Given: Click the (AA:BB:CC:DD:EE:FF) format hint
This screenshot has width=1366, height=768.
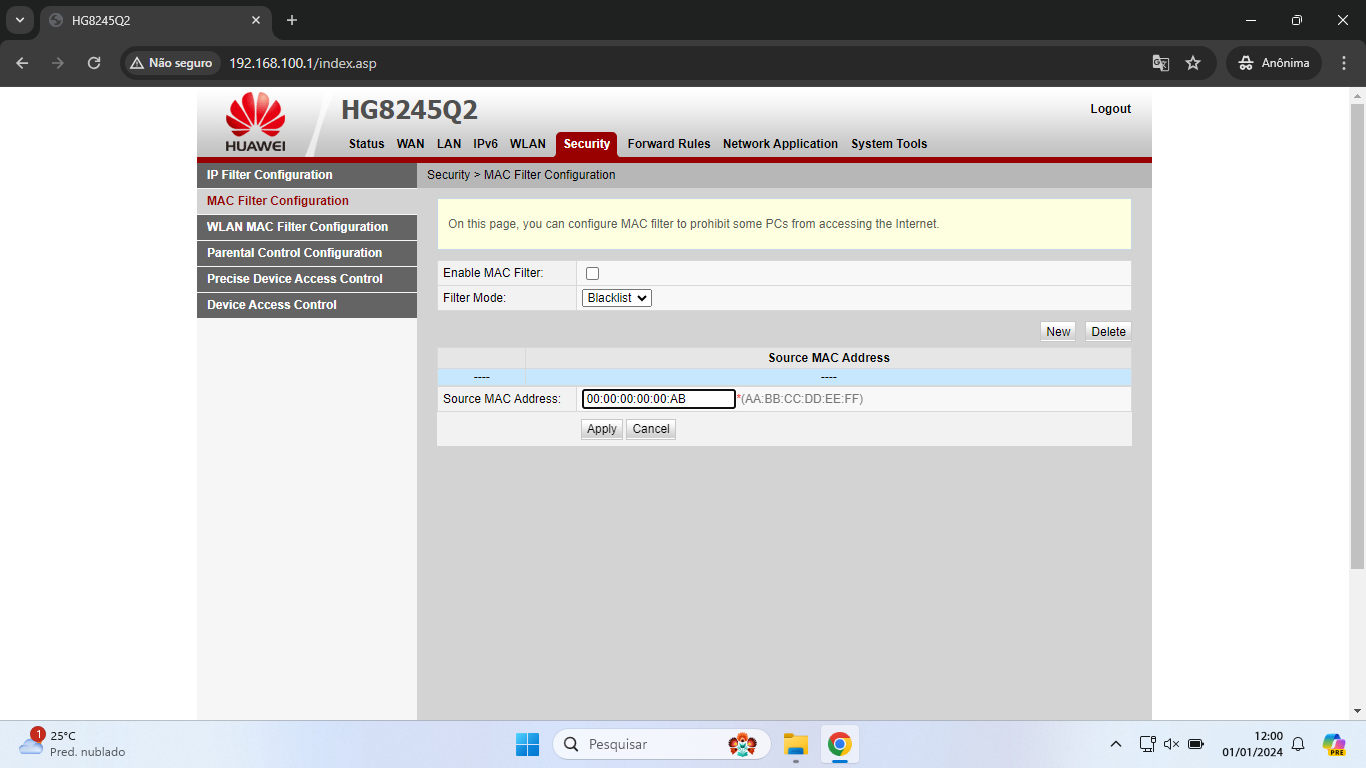Looking at the screenshot, I should tap(802, 399).
